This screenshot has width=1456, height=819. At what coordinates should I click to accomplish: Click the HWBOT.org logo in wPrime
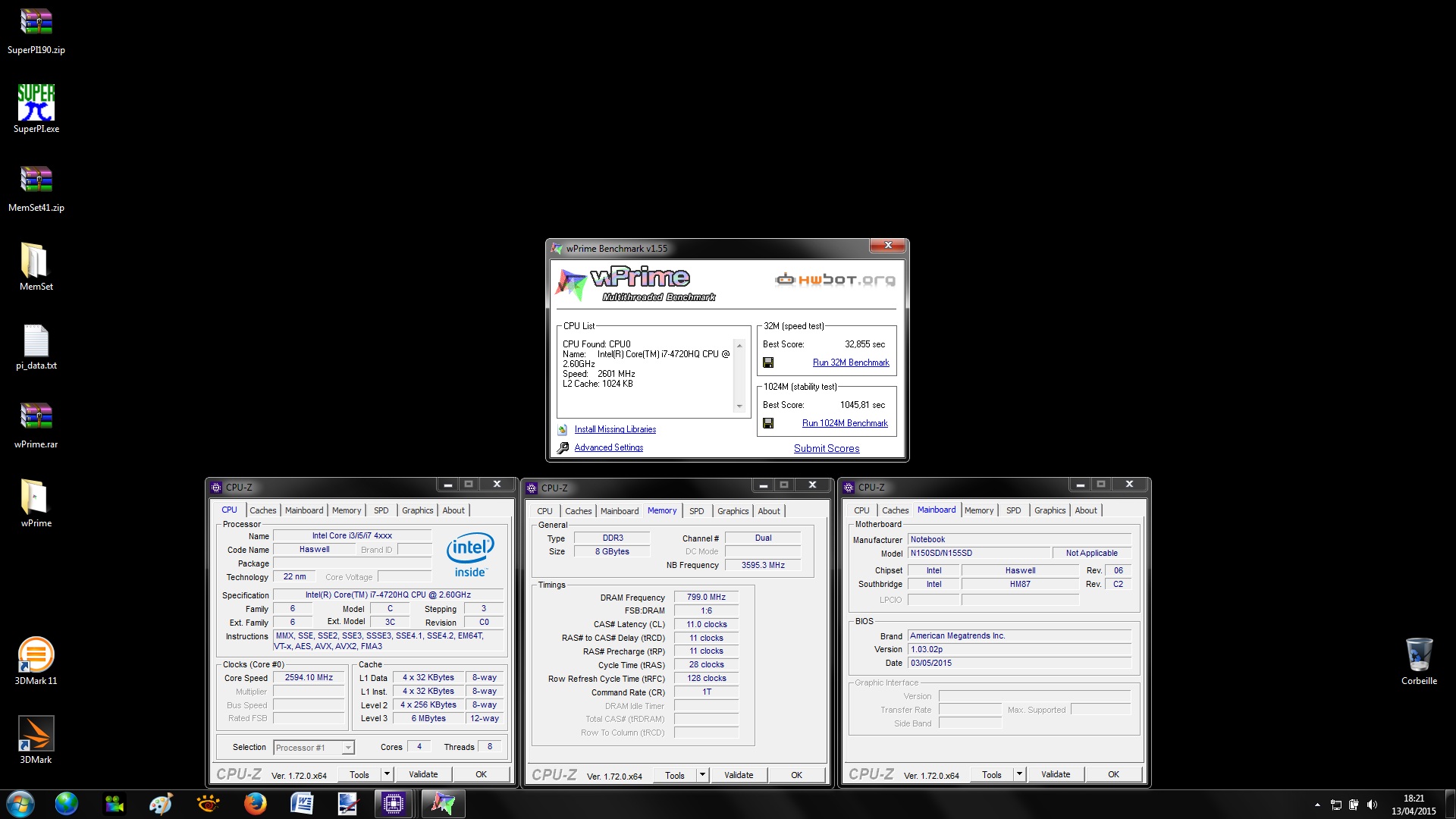(x=835, y=280)
